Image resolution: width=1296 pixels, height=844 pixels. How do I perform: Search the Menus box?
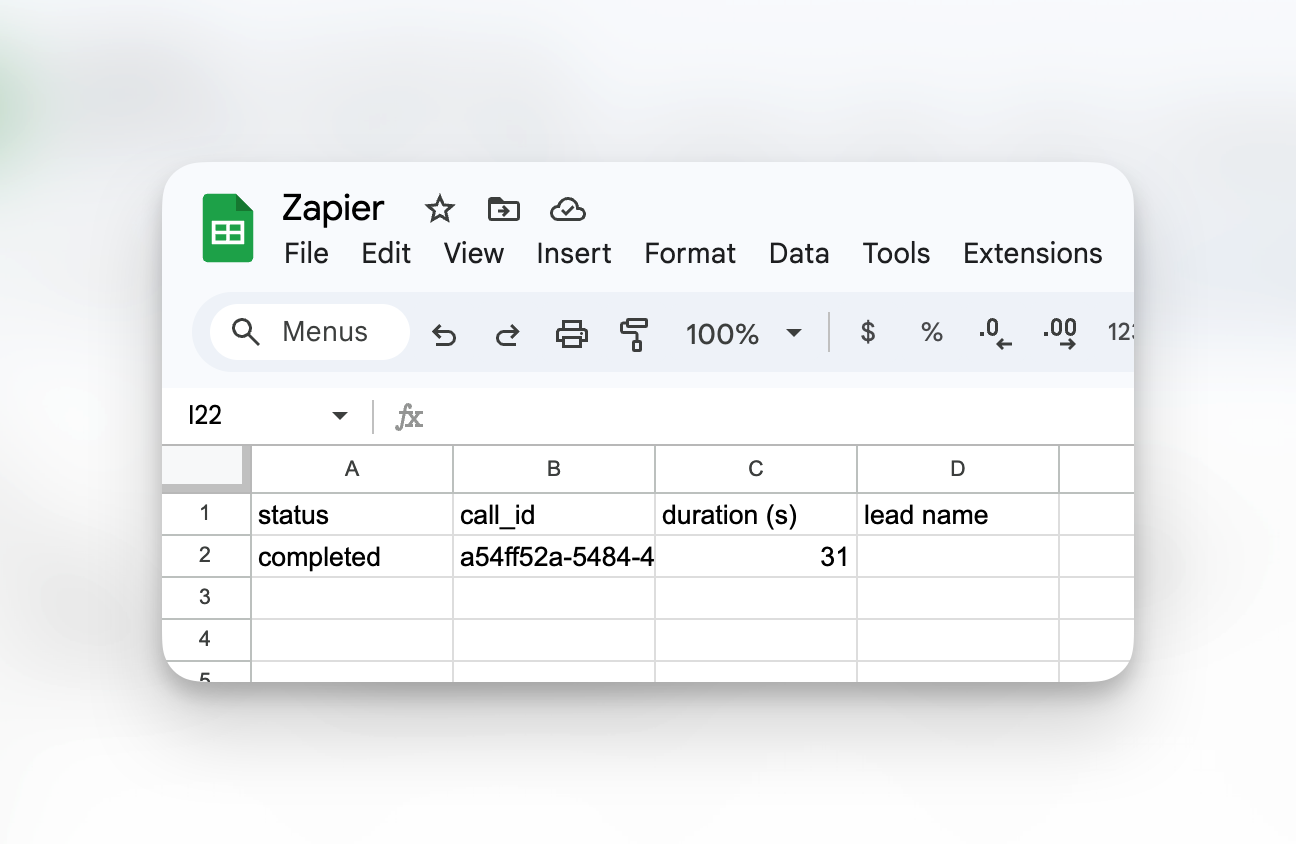pos(310,332)
